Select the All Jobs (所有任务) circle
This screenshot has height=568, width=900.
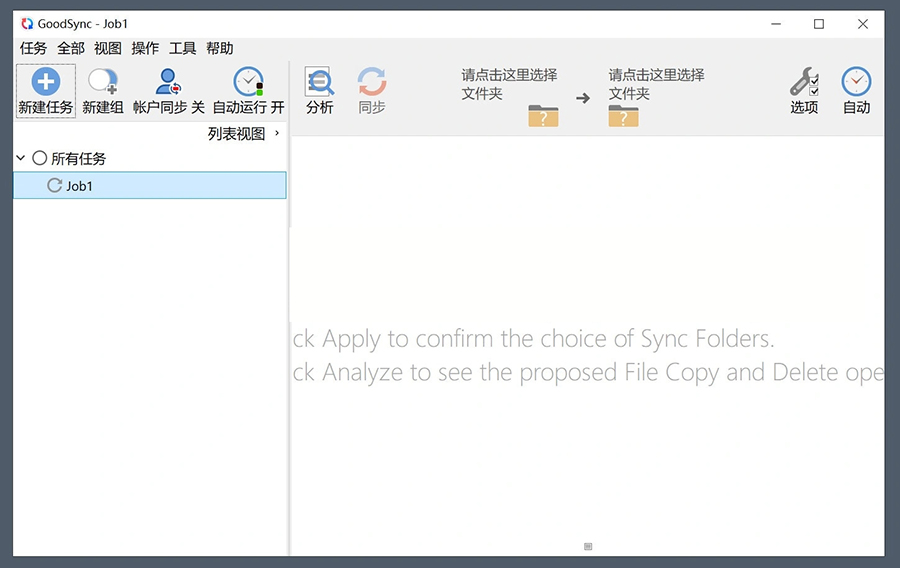[40, 158]
